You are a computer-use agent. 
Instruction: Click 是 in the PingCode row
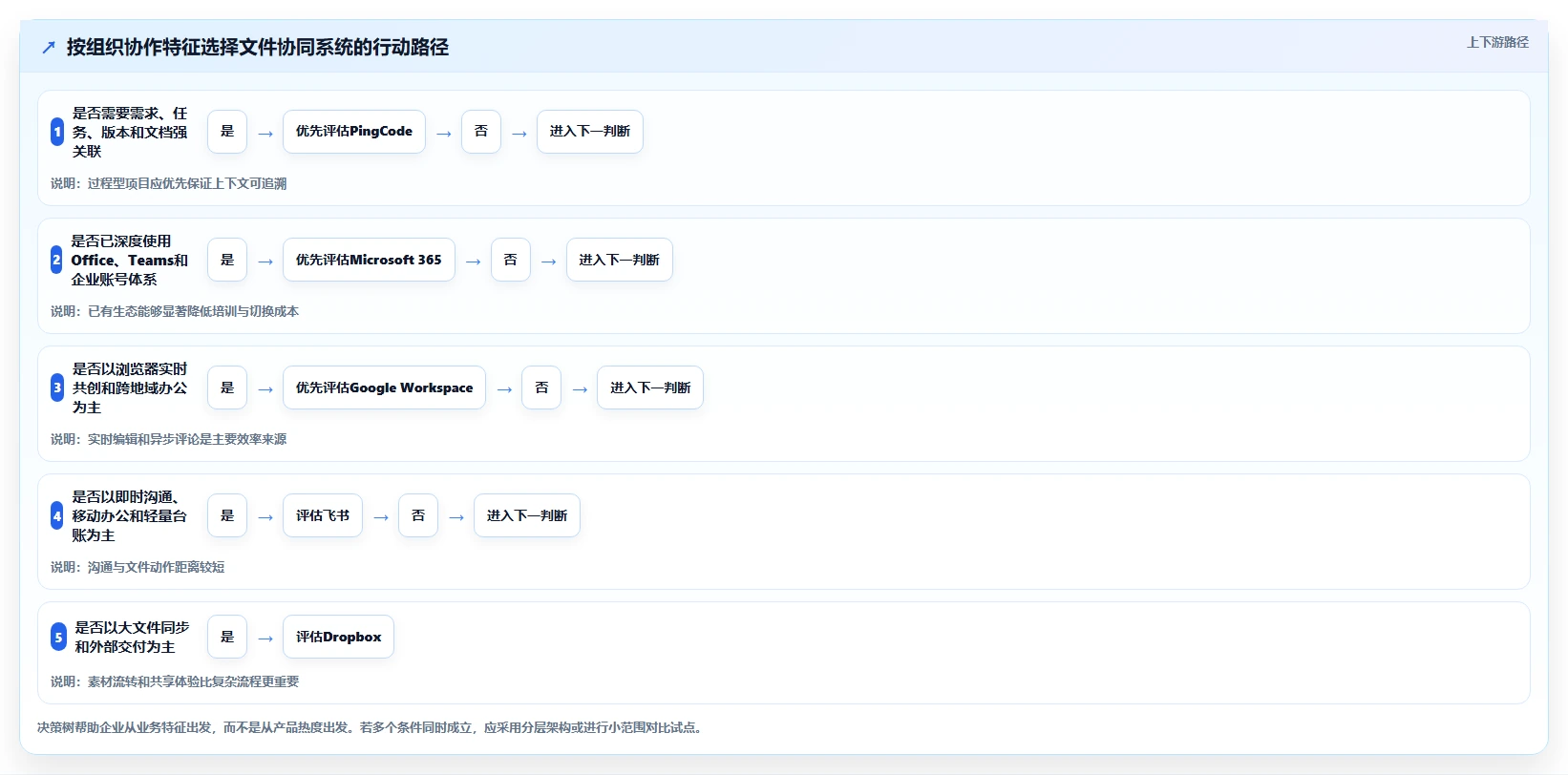[227, 132]
